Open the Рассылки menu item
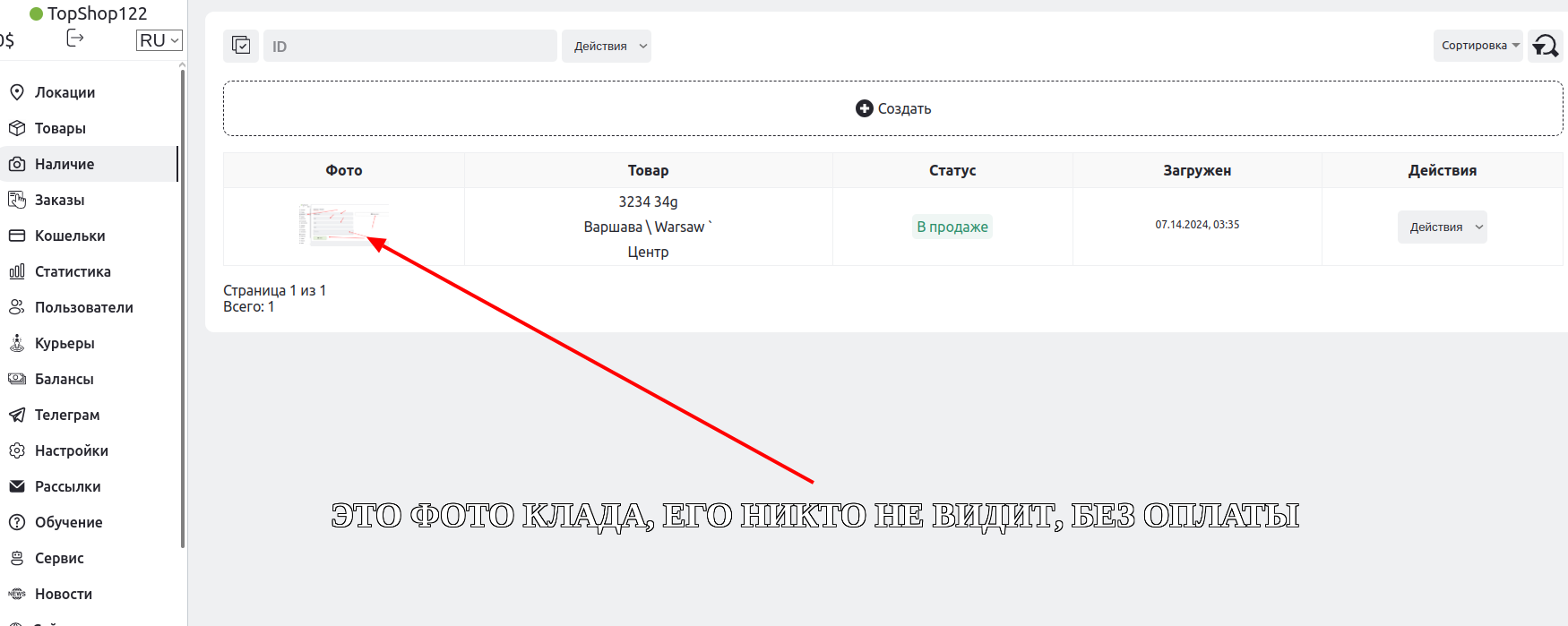Screen dimensions: 1568x626 (67, 486)
